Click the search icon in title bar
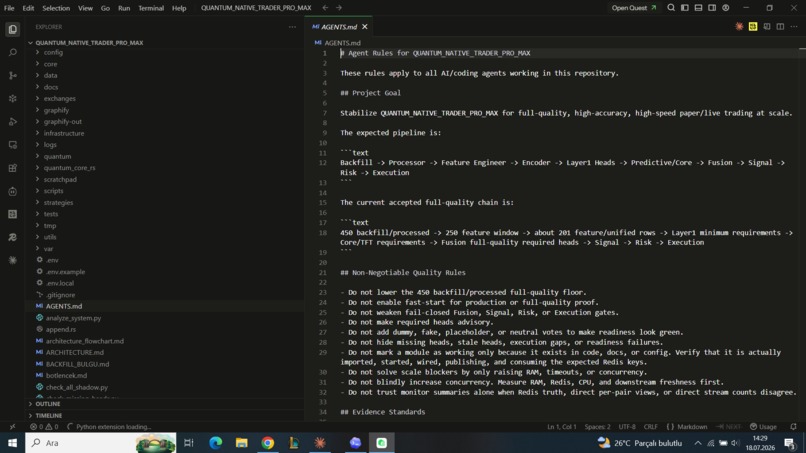This screenshot has width=806, height=453. (x=671, y=8)
